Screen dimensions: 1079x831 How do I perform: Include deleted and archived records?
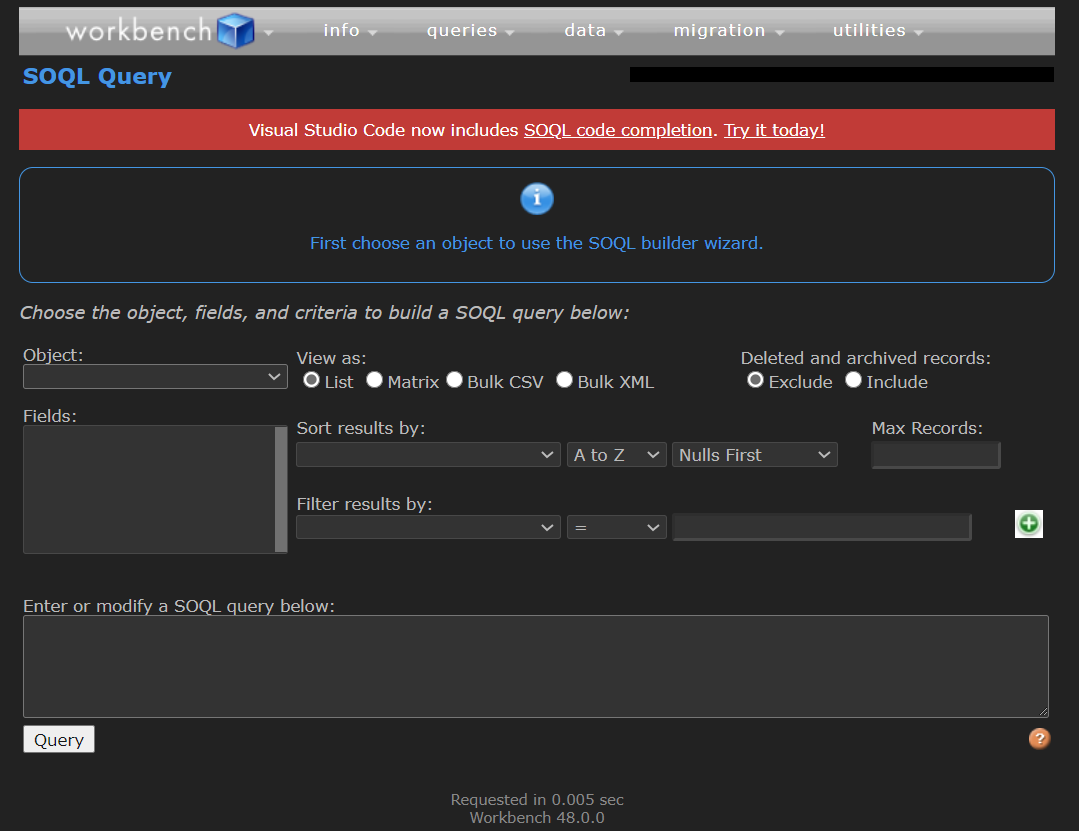click(853, 380)
